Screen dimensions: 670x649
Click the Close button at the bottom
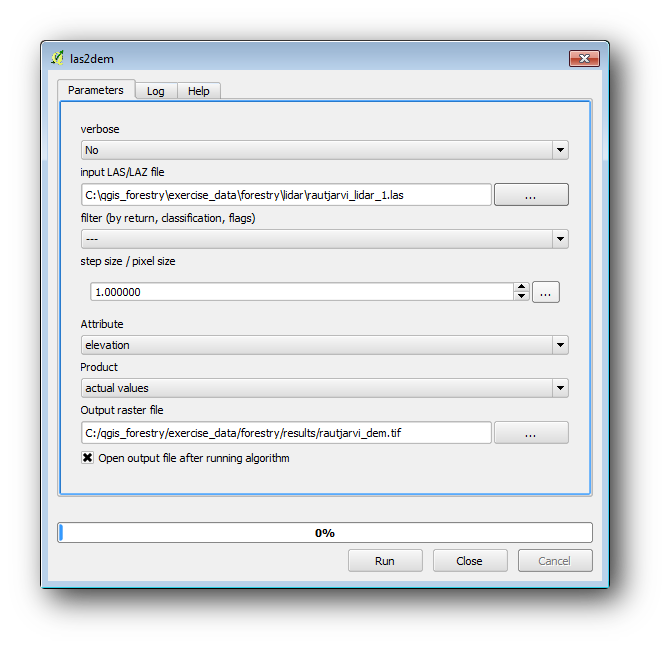(469, 561)
